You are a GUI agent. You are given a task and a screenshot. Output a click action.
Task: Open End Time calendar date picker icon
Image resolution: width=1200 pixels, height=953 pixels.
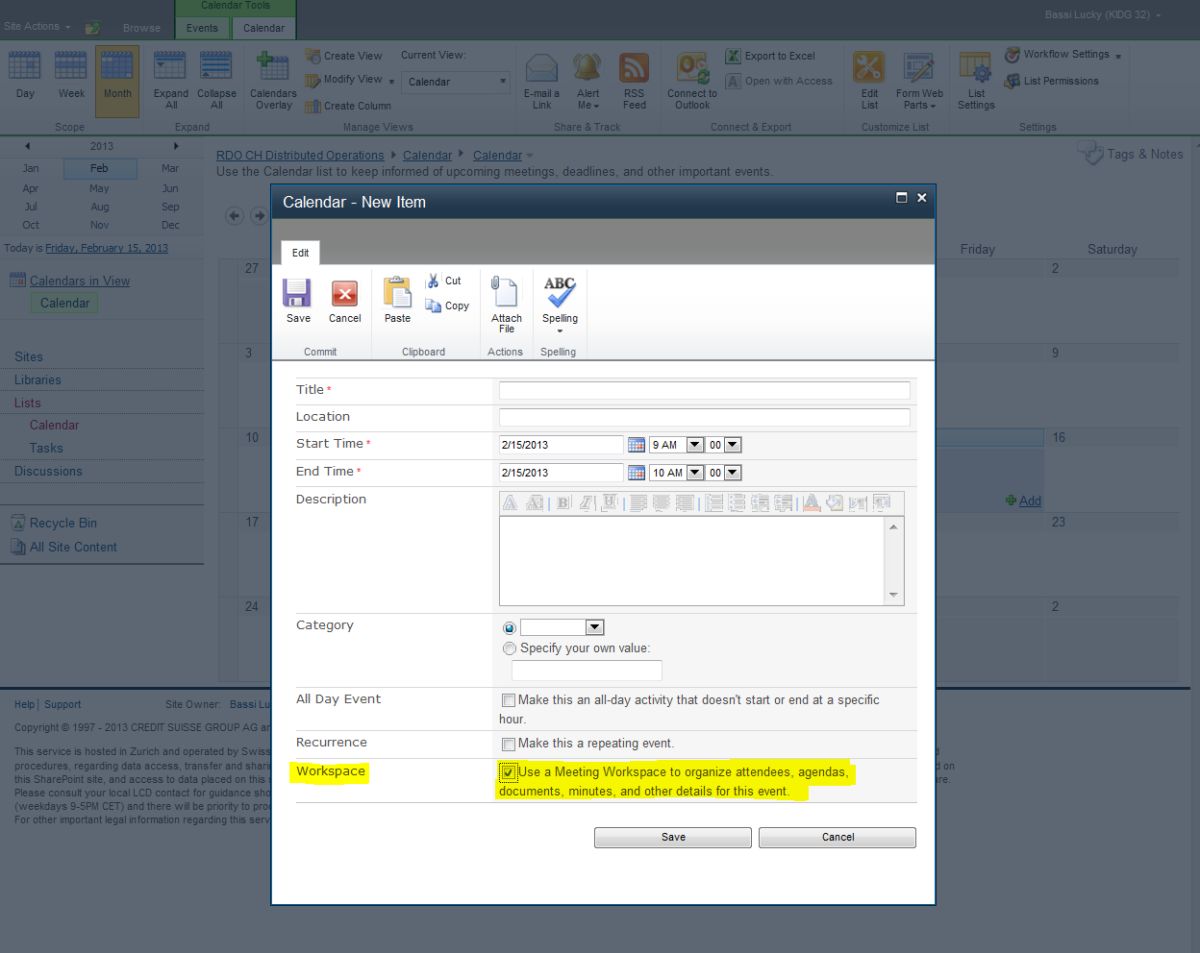[x=636, y=473]
